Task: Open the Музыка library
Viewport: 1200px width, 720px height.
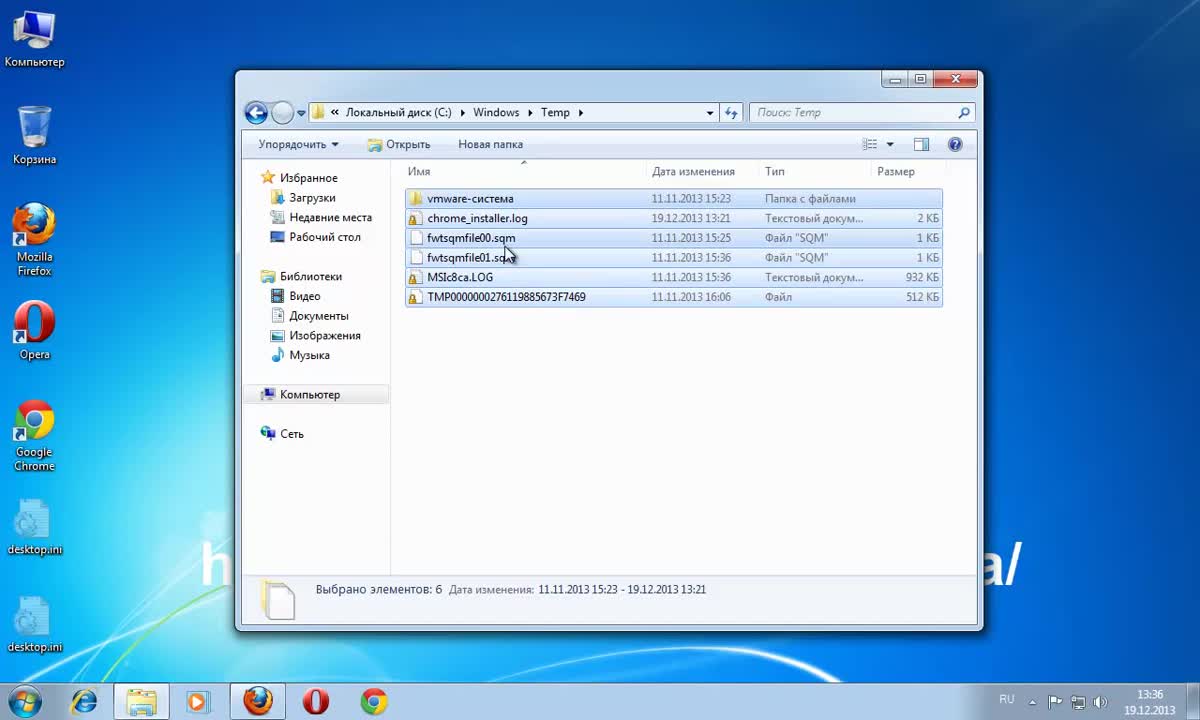Action: (300, 355)
